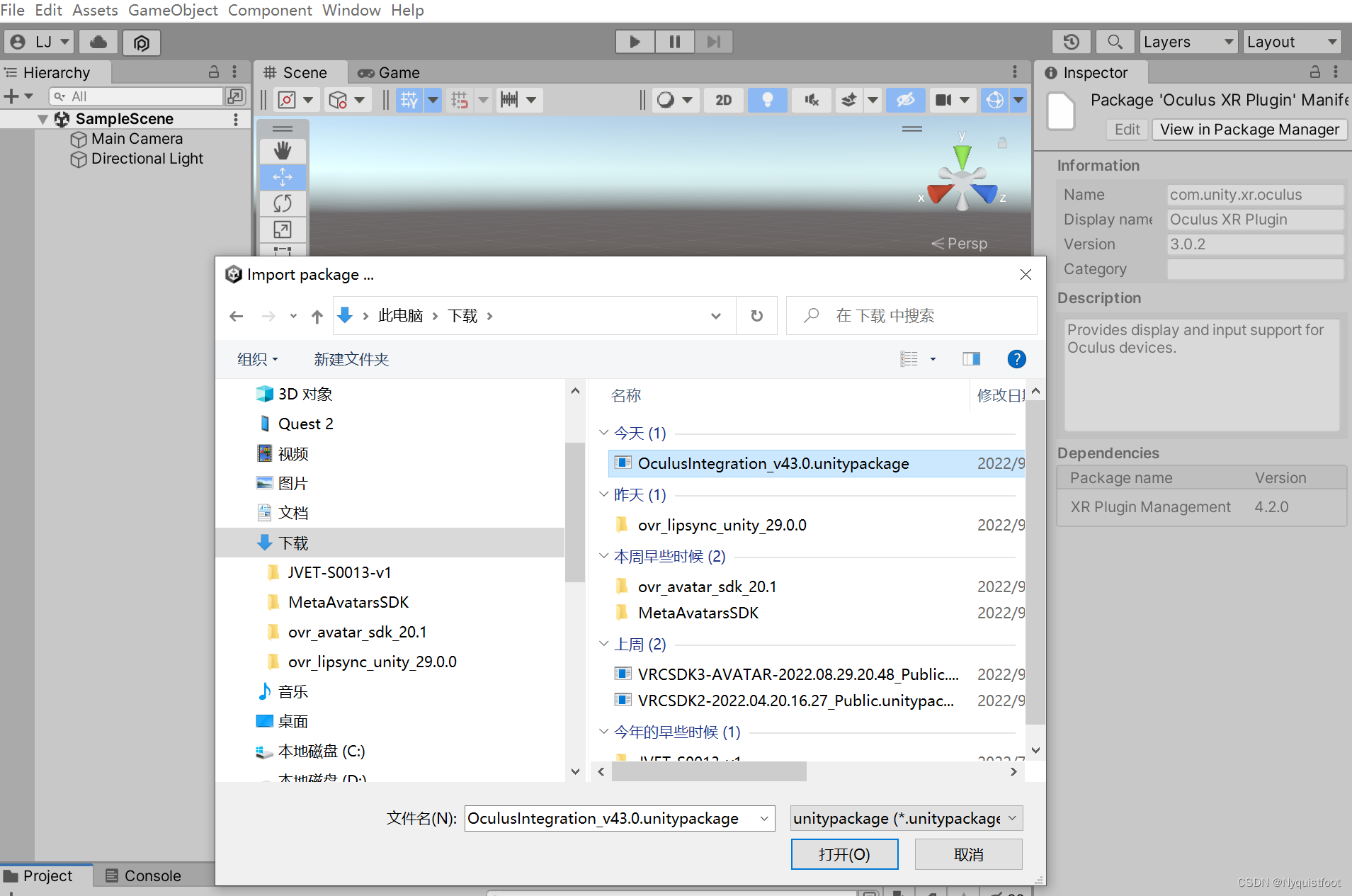The width and height of the screenshot is (1352, 896).
Task: Open the Component menu
Action: click(x=270, y=10)
